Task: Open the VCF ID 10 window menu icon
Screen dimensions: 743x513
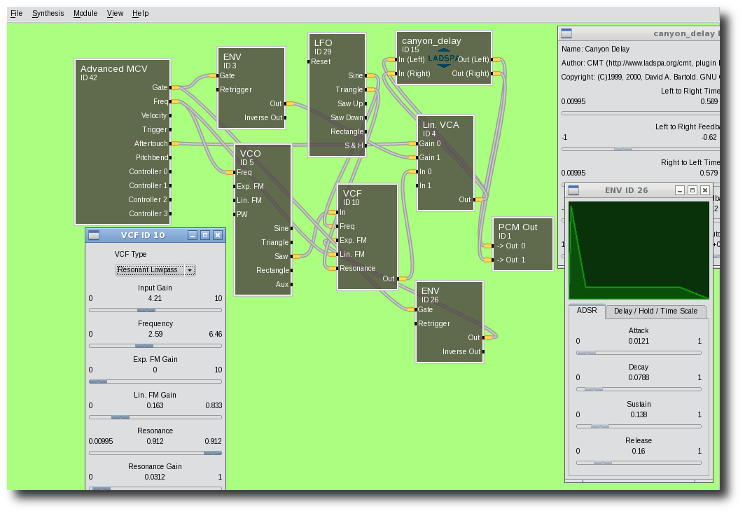Action: tap(94, 235)
